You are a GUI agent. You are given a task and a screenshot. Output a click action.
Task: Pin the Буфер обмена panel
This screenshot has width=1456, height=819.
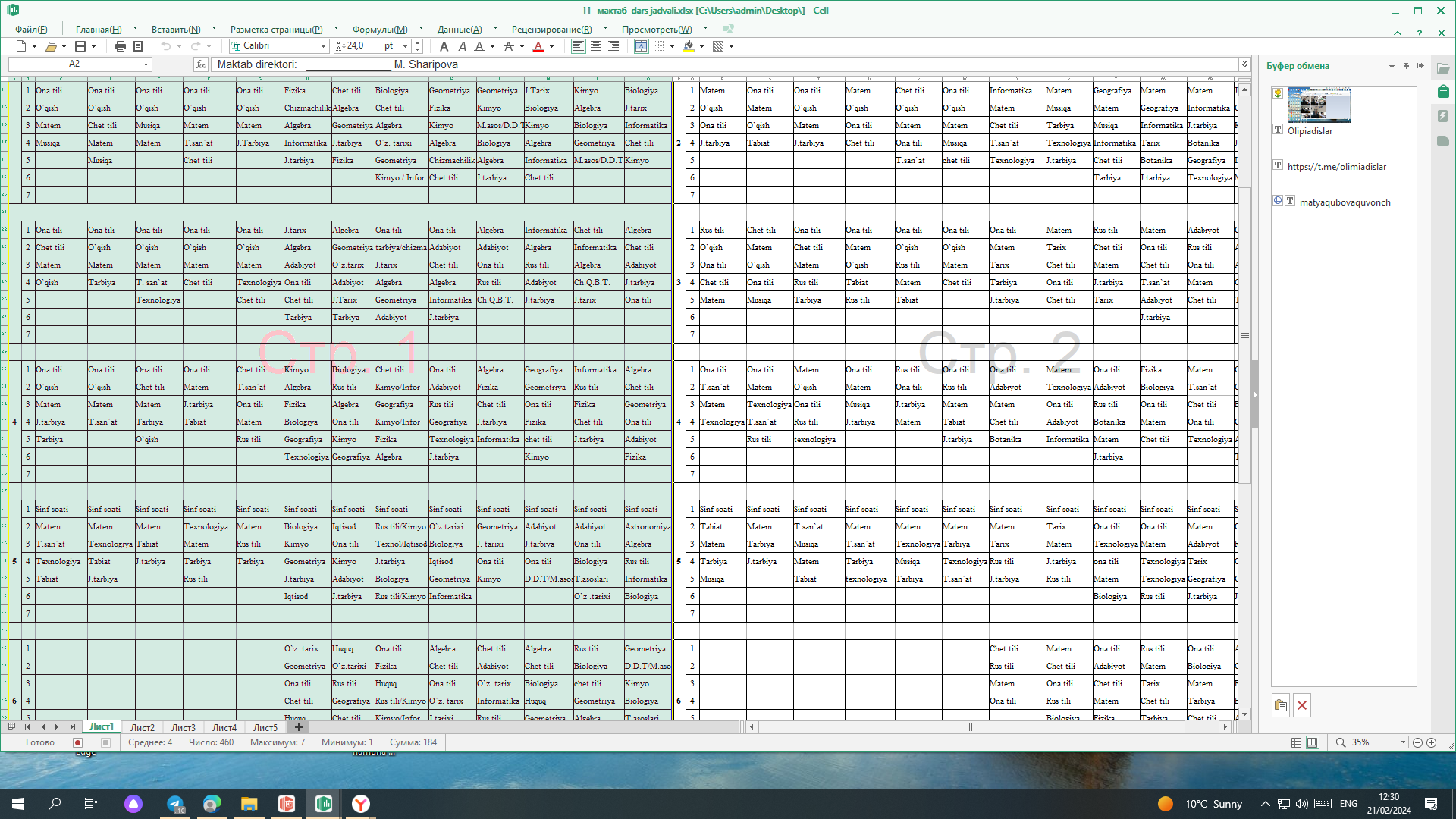click(x=1406, y=66)
